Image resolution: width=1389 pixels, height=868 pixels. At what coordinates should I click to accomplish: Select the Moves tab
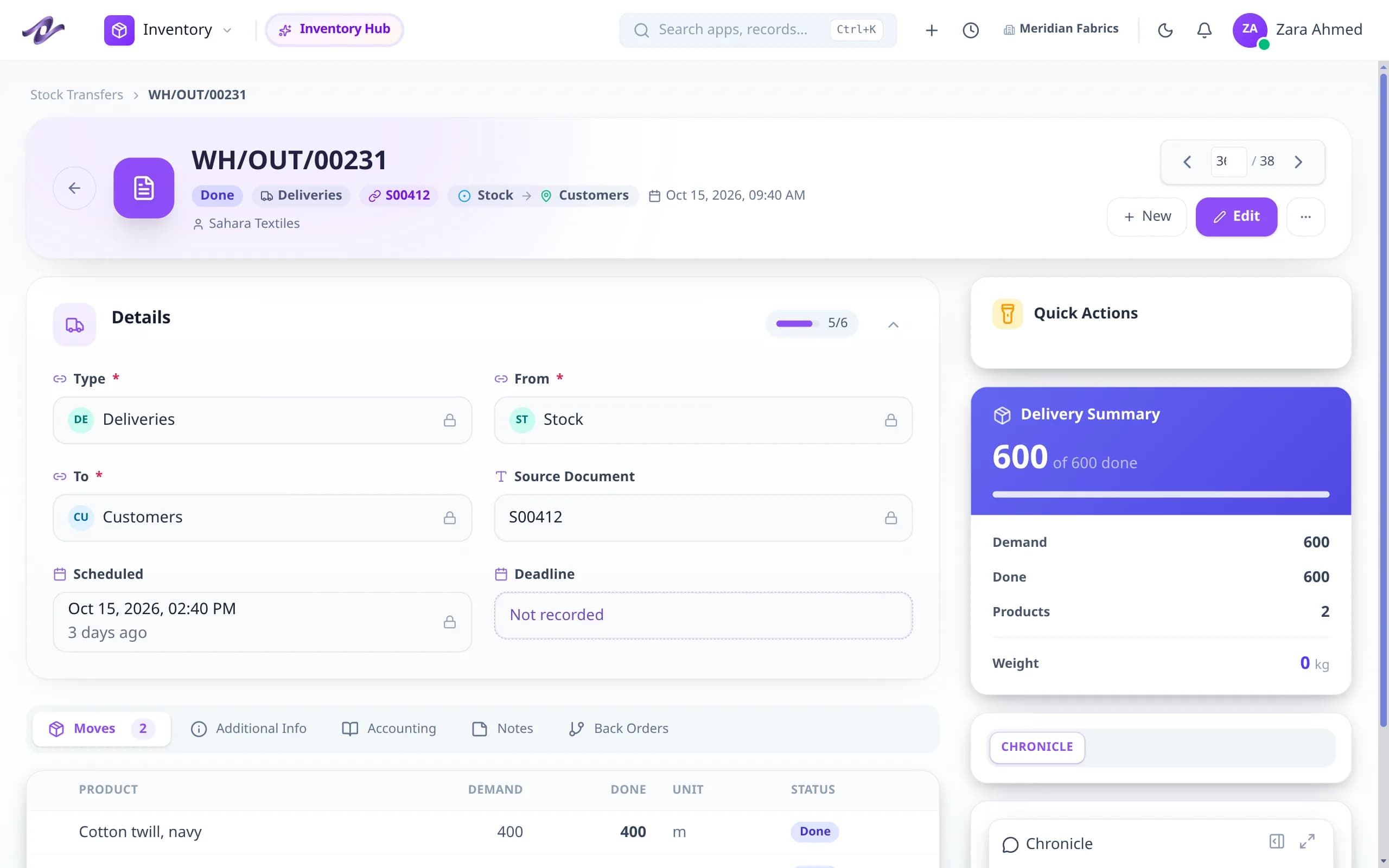coord(101,729)
